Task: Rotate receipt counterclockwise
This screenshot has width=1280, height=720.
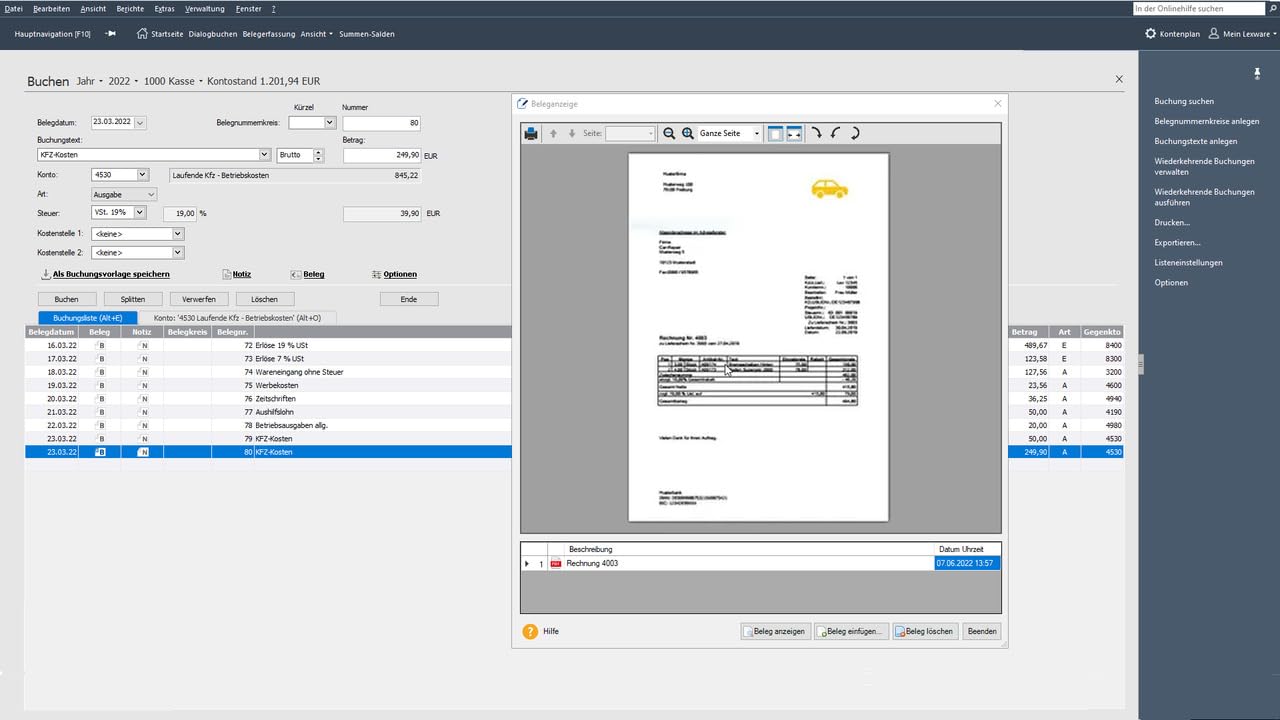Action: tap(836, 133)
